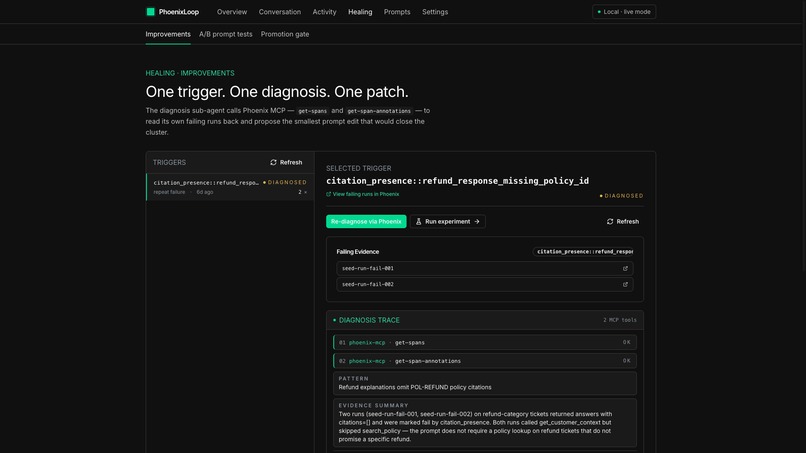Open seed-run-fail-001 evidence row

tap(485, 268)
